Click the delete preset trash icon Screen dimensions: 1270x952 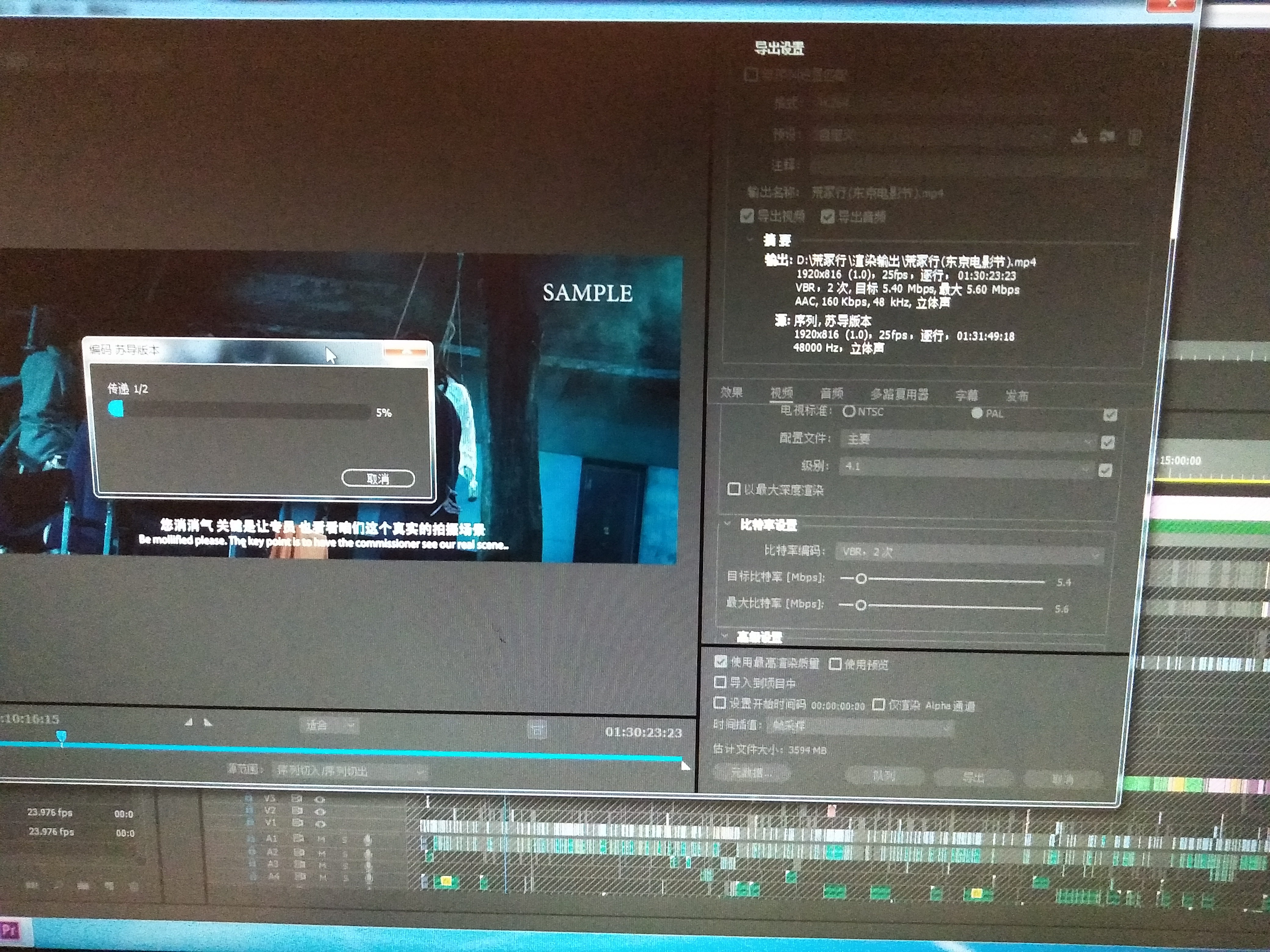point(1134,137)
